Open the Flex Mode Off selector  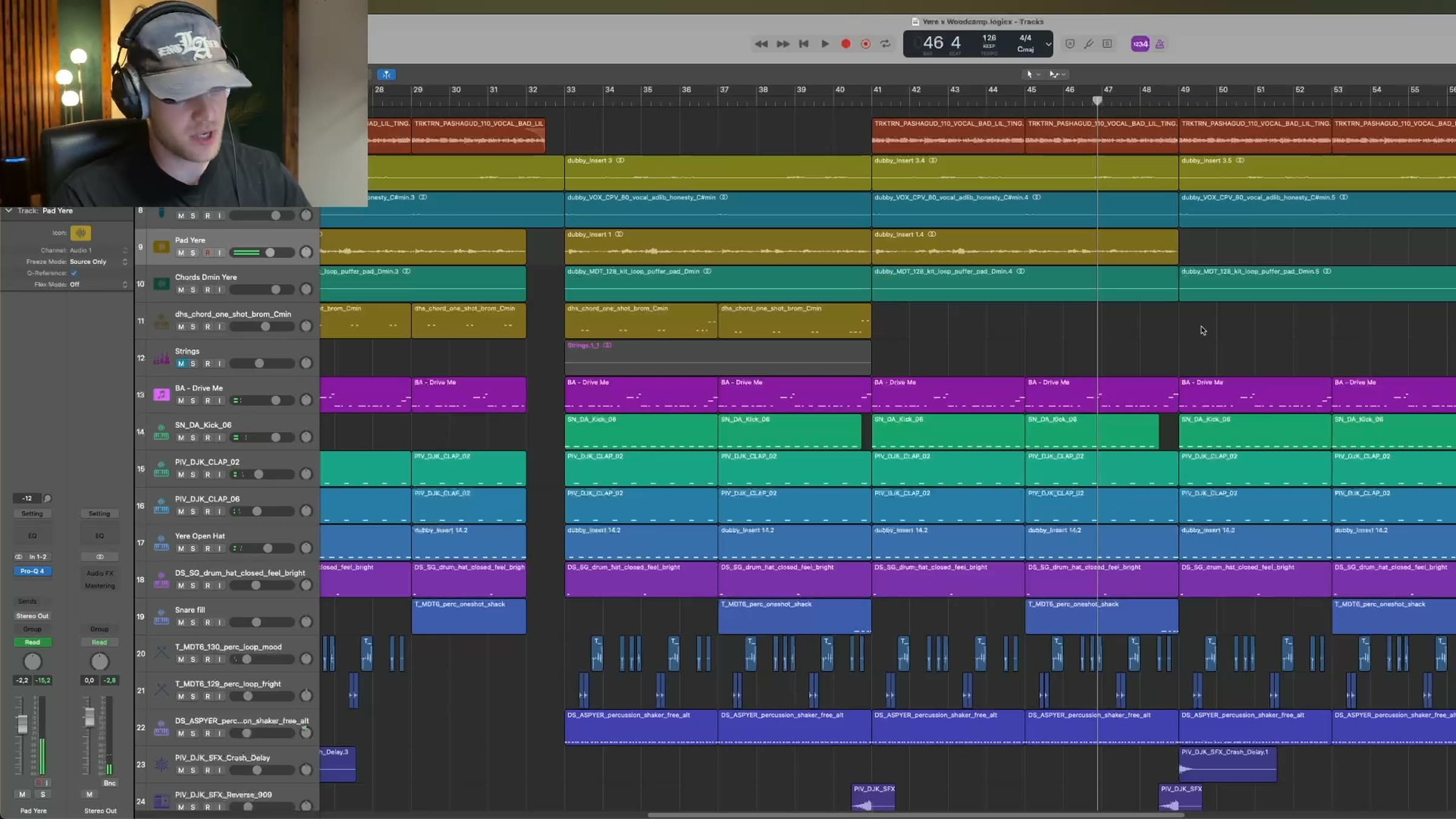click(x=98, y=284)
